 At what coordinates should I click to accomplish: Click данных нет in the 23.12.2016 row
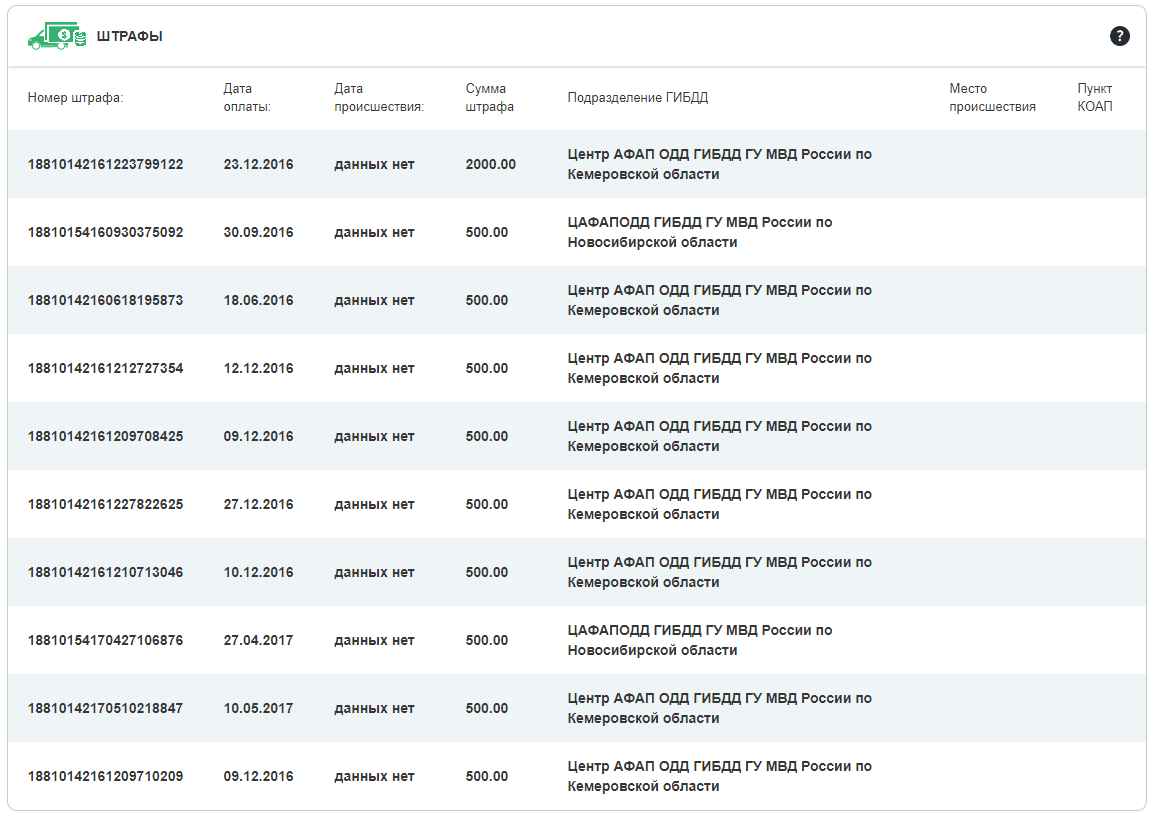pyautogui.click(x=374, y=165)
